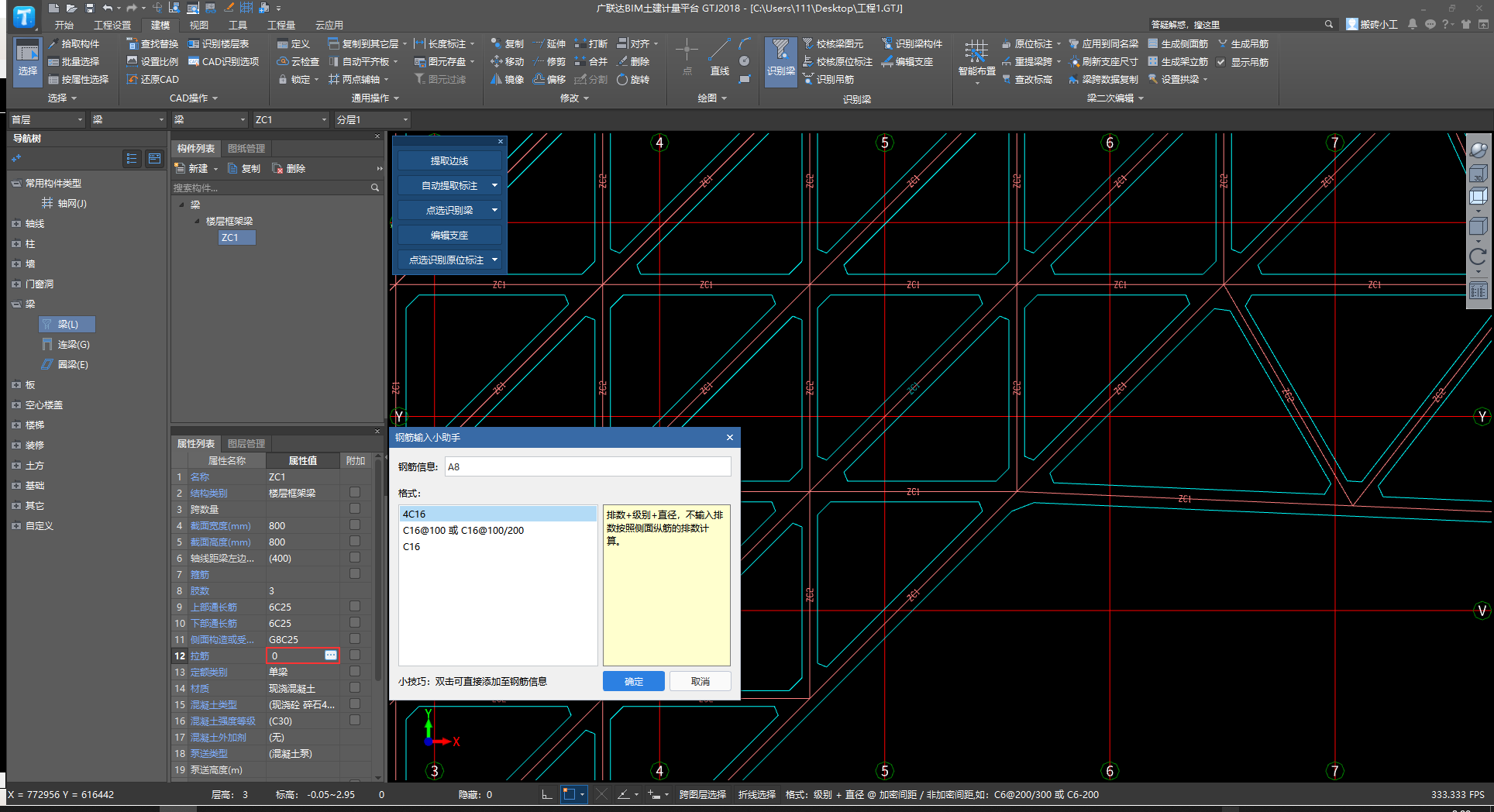Click the 钢筋信息 input field
1494x812 pixels.
point(587,466)
